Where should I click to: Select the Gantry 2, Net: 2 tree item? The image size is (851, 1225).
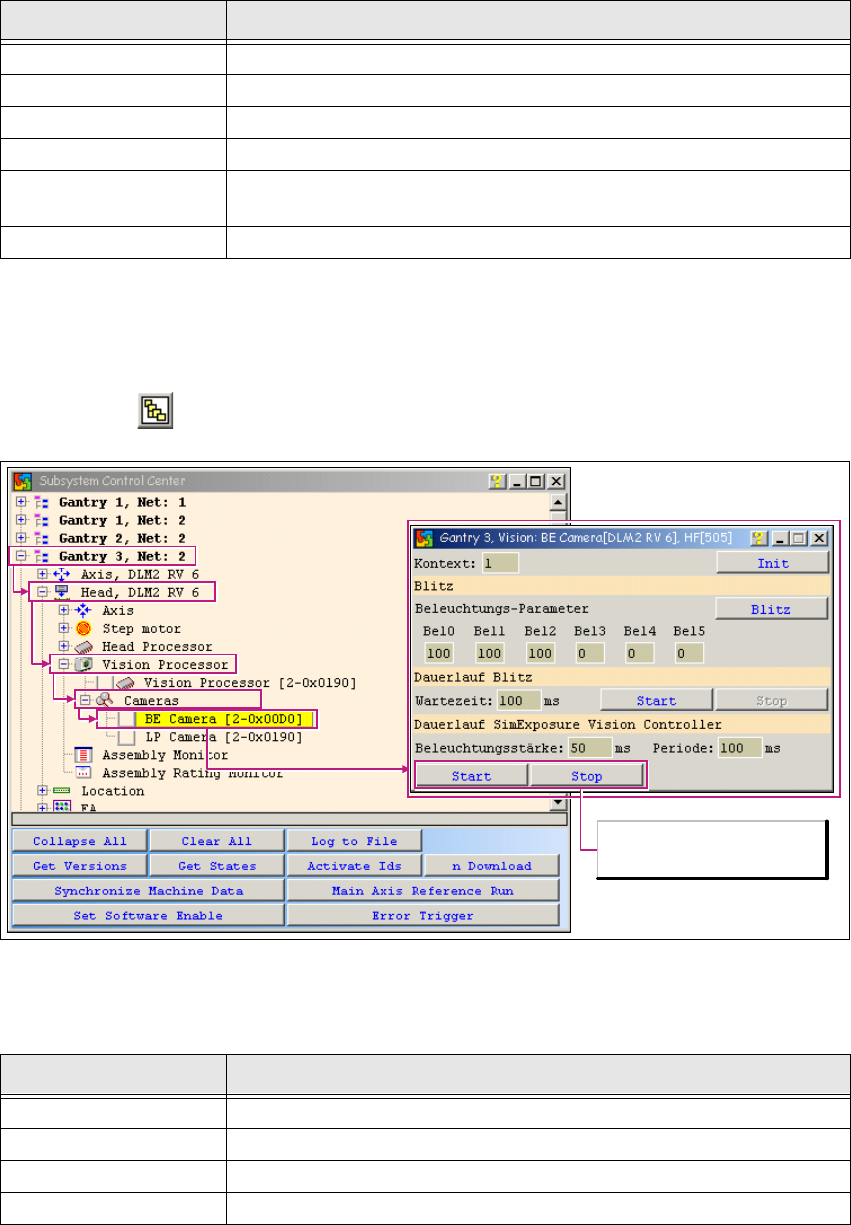[x=122, y=538]
